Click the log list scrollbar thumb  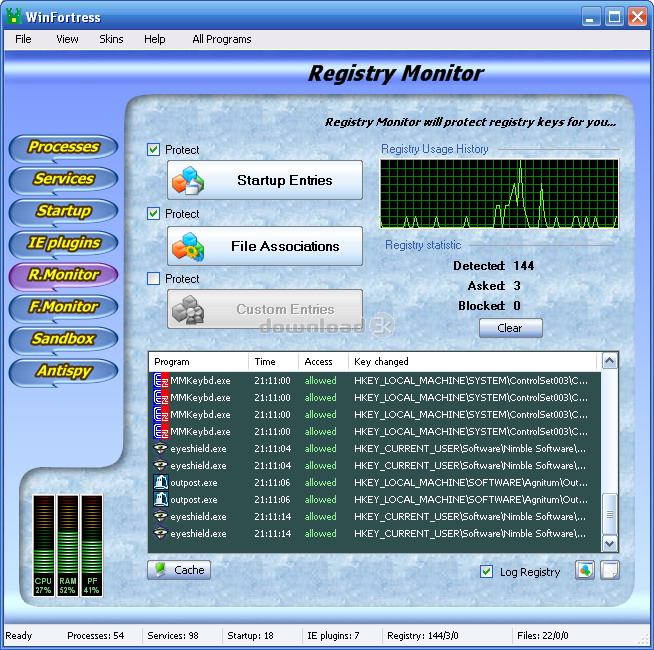point(610,514)
